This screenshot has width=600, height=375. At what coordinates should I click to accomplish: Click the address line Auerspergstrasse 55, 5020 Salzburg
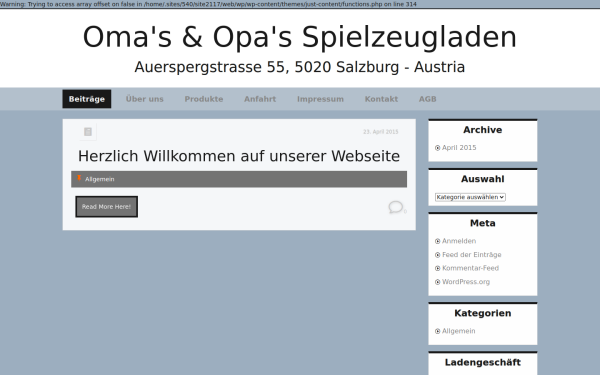(x=300, y=67)
